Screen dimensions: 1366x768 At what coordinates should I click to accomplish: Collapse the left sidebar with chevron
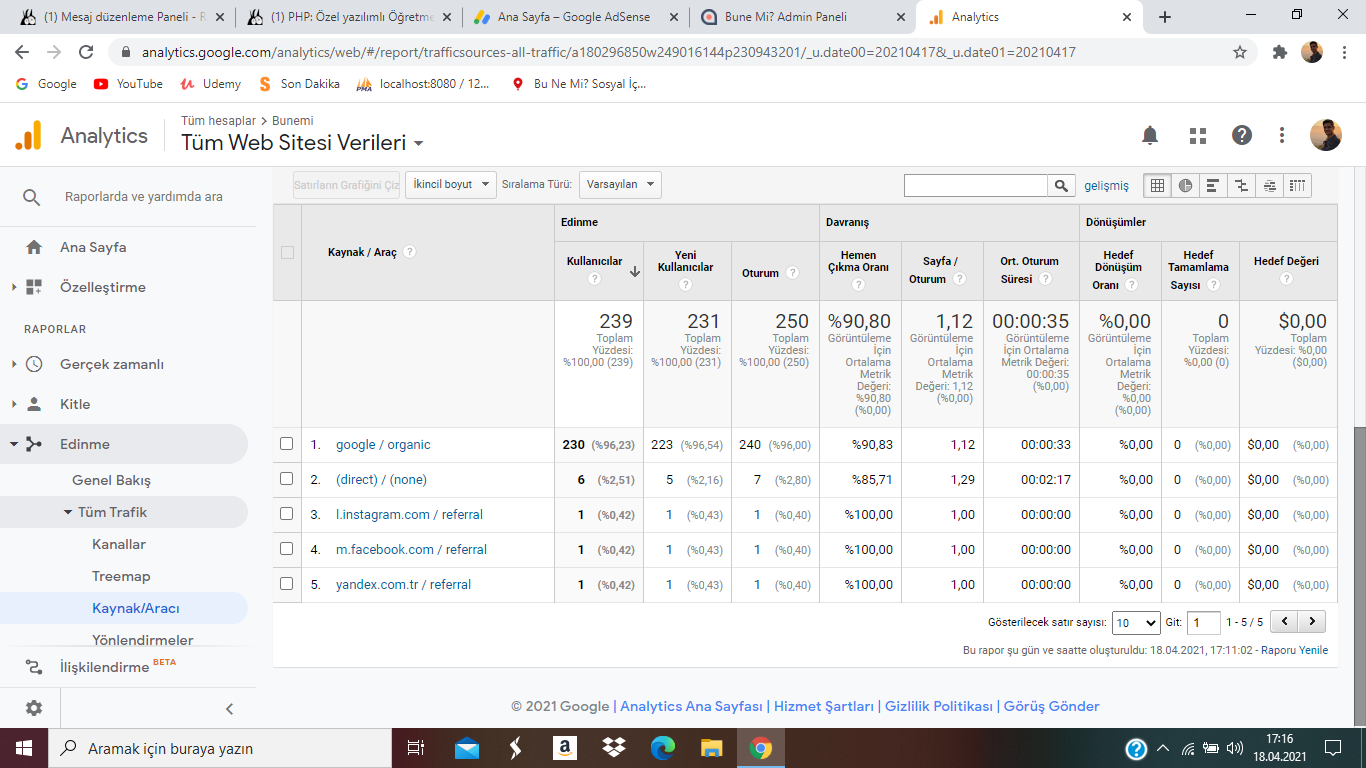point(229,709)
